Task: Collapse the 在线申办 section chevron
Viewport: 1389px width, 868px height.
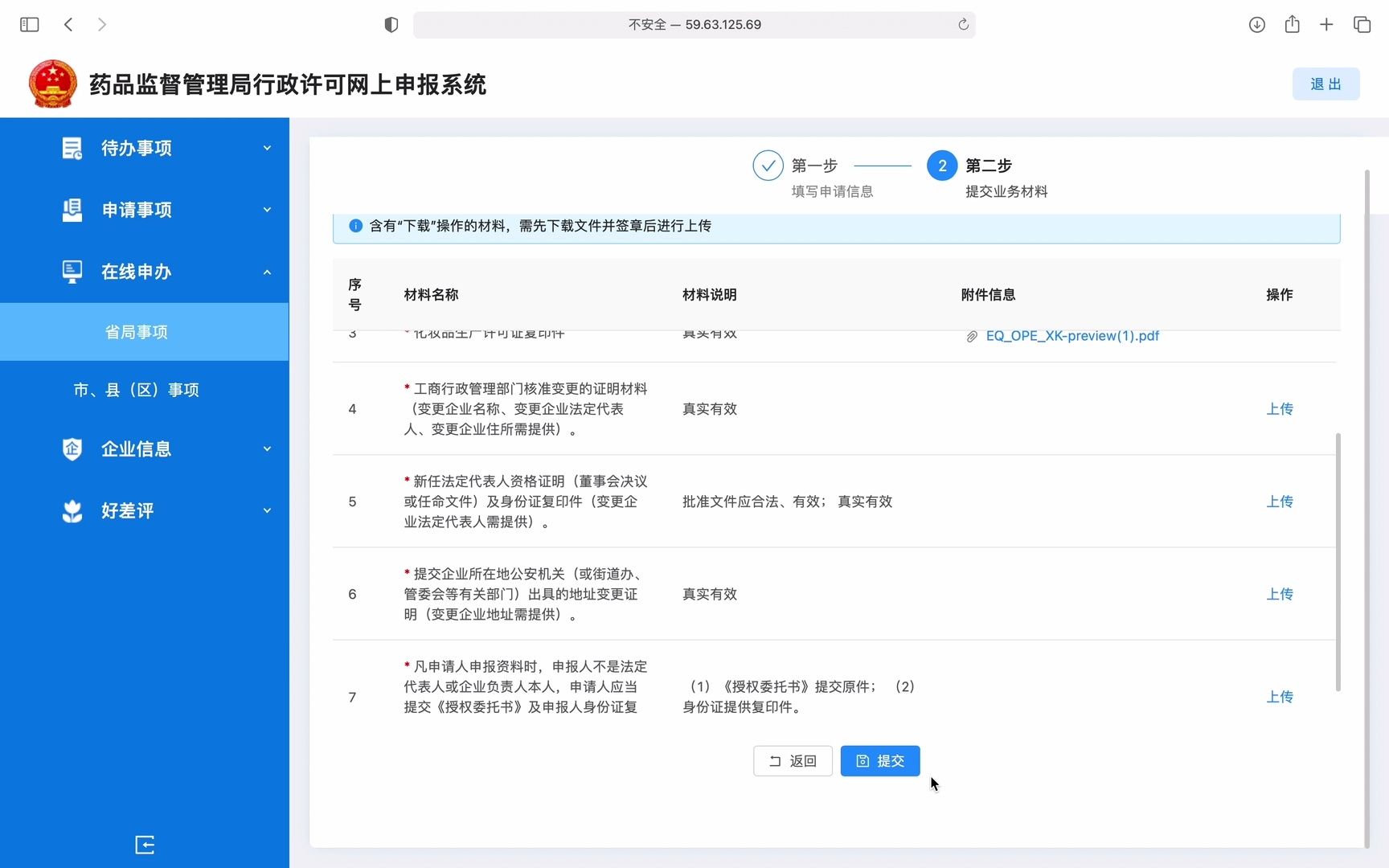Action: [268, 272]
